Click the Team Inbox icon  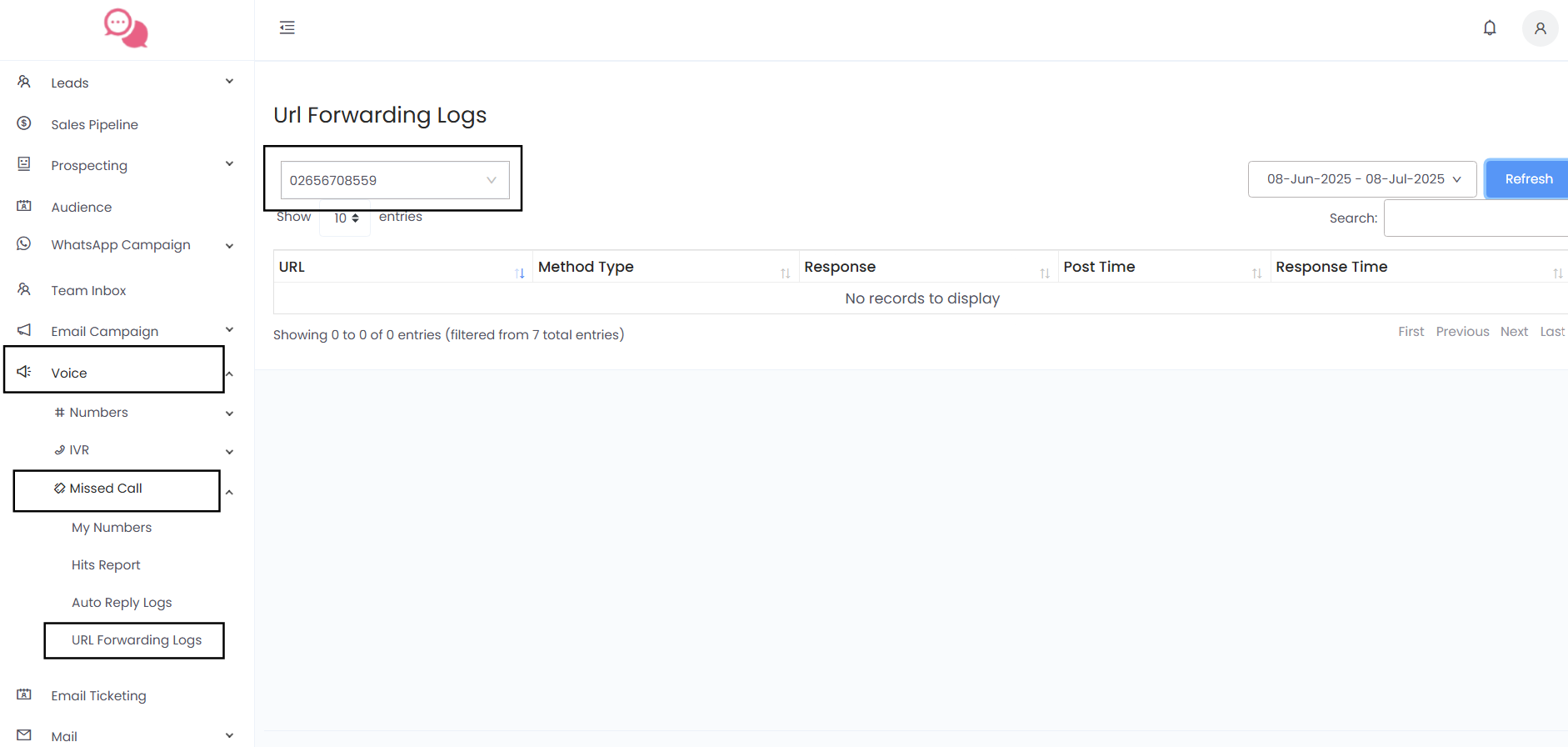(x=24, y=289)
